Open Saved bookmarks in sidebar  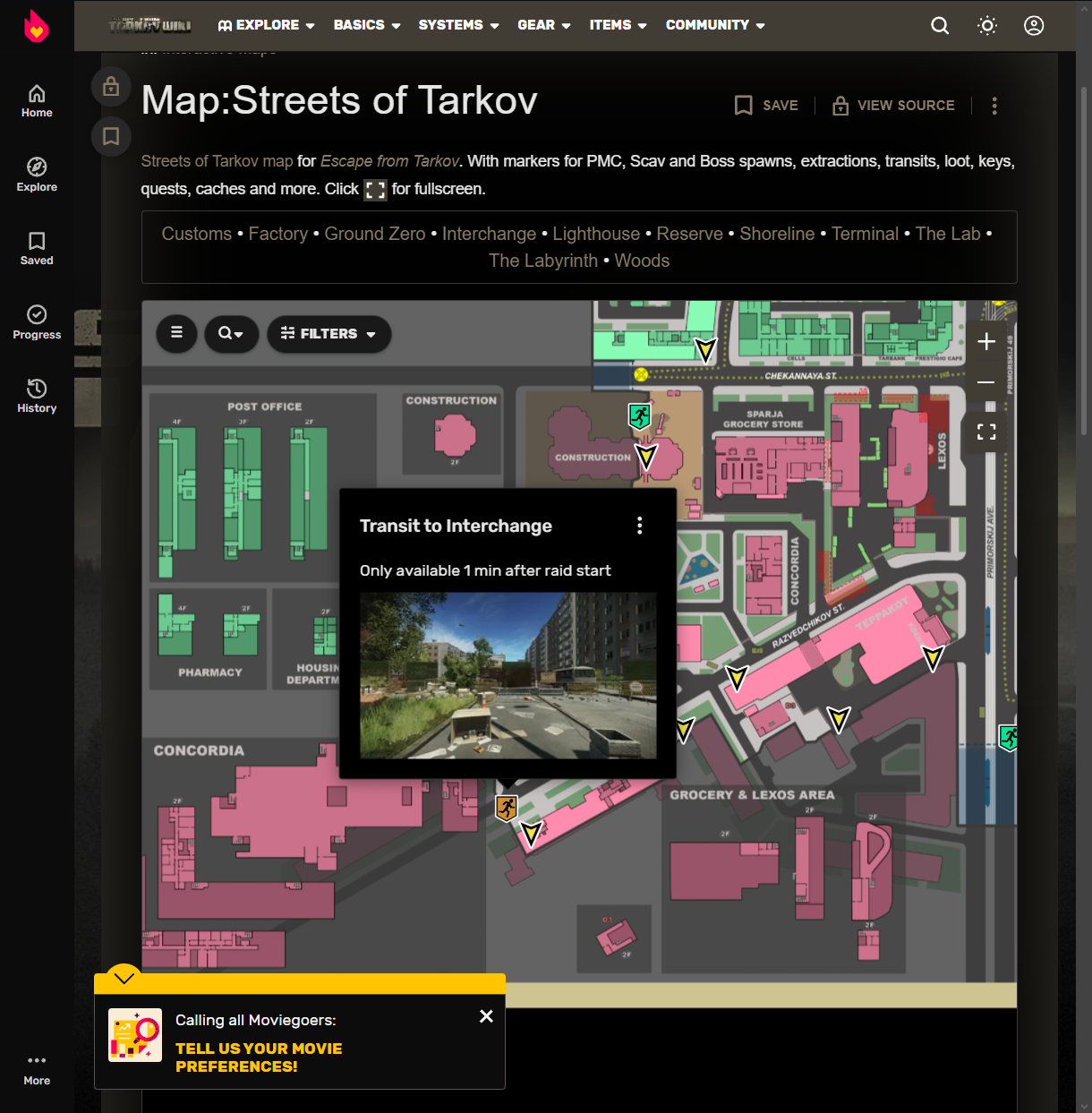[37, 248]
